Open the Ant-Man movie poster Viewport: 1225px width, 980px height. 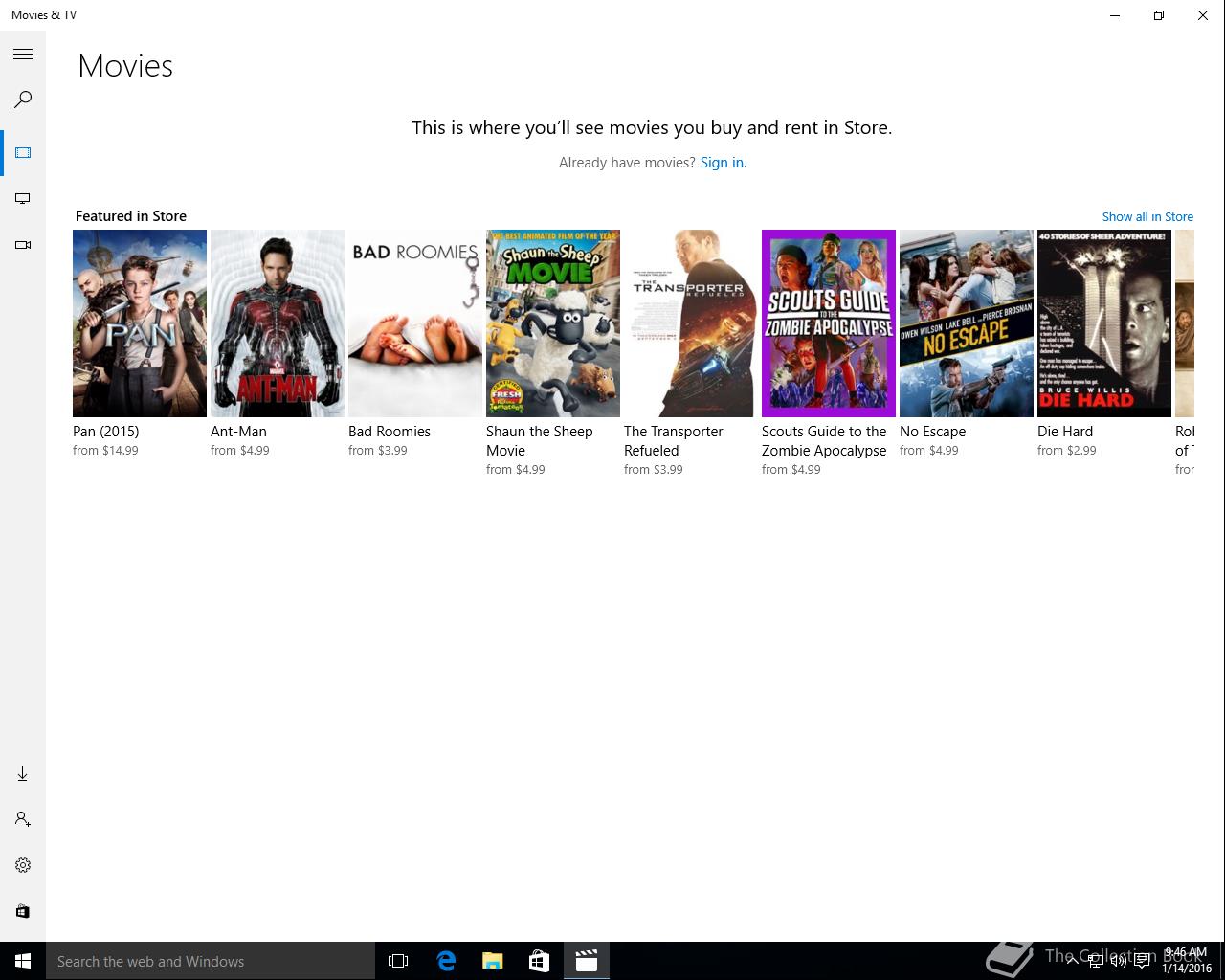coord(278,323)
